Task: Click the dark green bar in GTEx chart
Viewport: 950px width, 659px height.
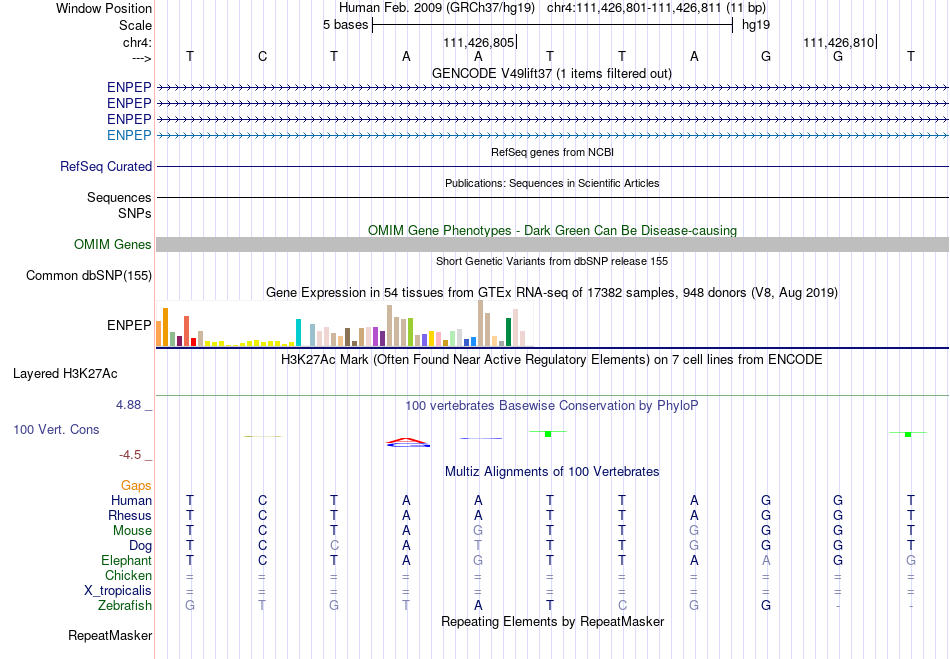Action: [508, 332]
